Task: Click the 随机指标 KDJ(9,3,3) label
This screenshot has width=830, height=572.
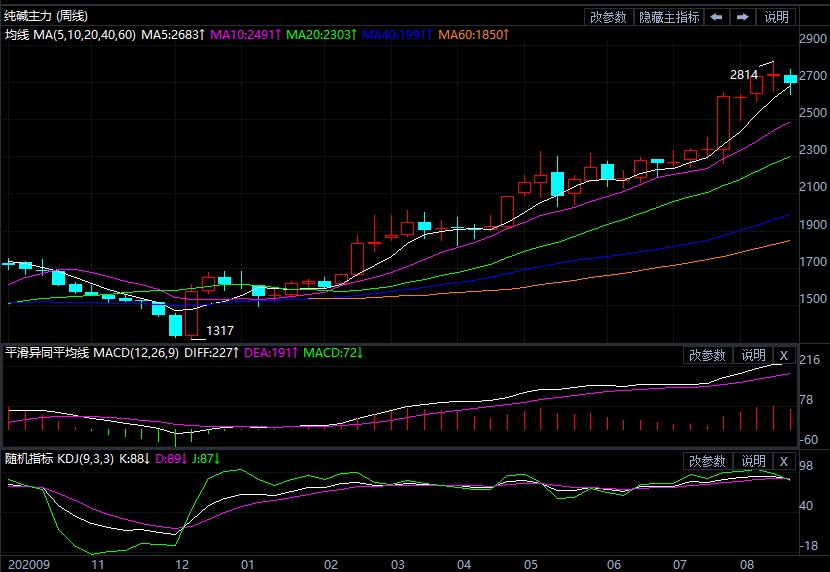Action: point(59,459)
